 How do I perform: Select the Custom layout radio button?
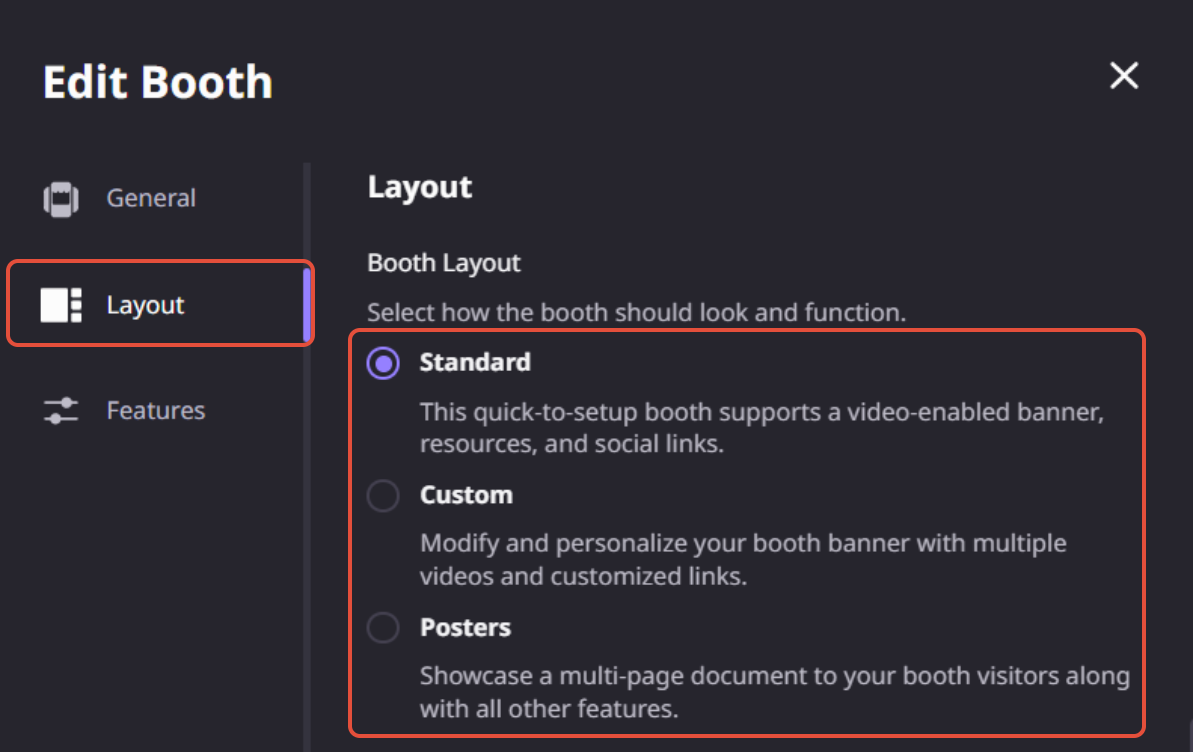383,495
